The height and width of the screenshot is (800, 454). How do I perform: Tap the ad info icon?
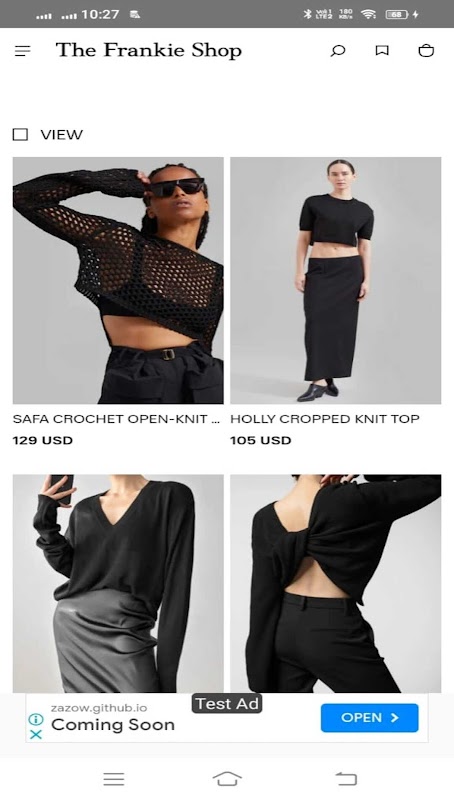(x=36, y=719)
